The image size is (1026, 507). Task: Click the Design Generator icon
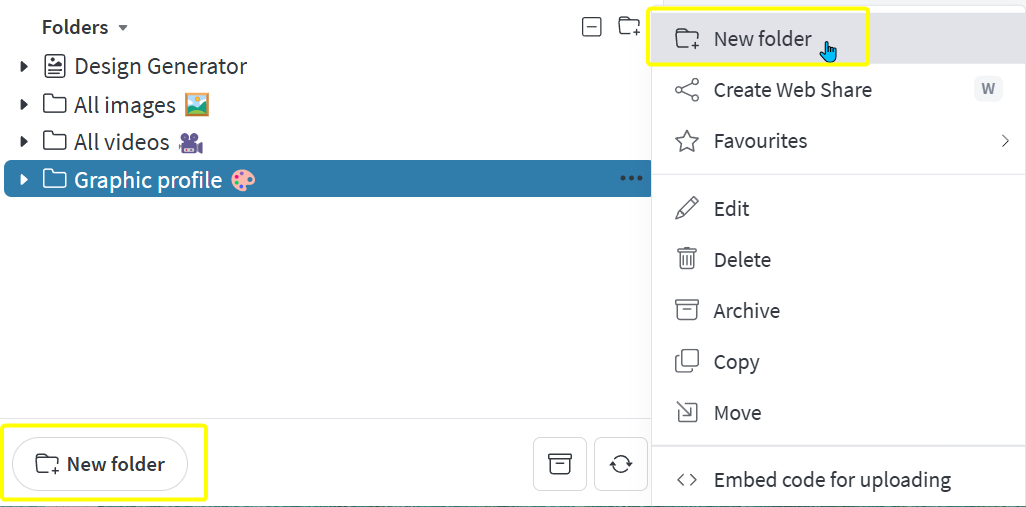coord(55,66)
